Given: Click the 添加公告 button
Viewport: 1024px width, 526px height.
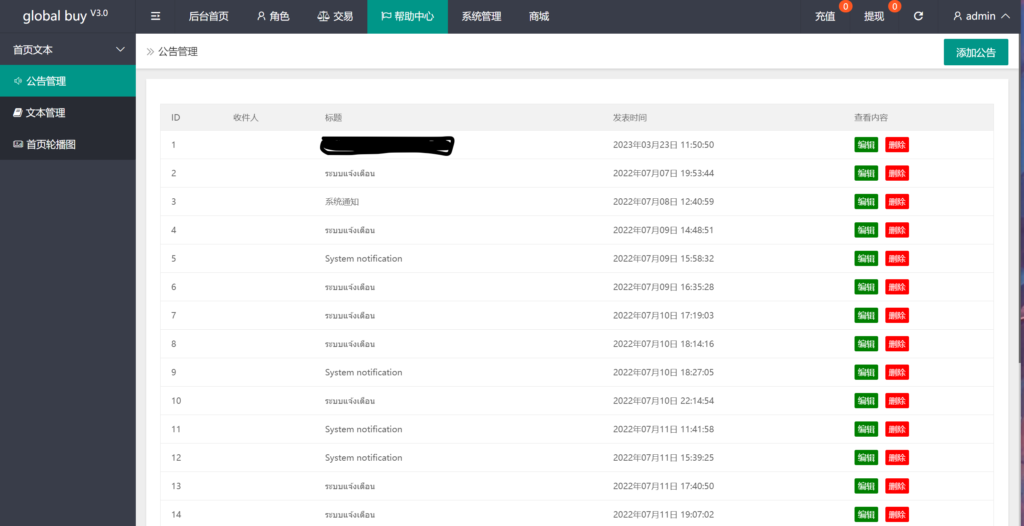Looking at the screenshot, I should click(x=975, y=52).
